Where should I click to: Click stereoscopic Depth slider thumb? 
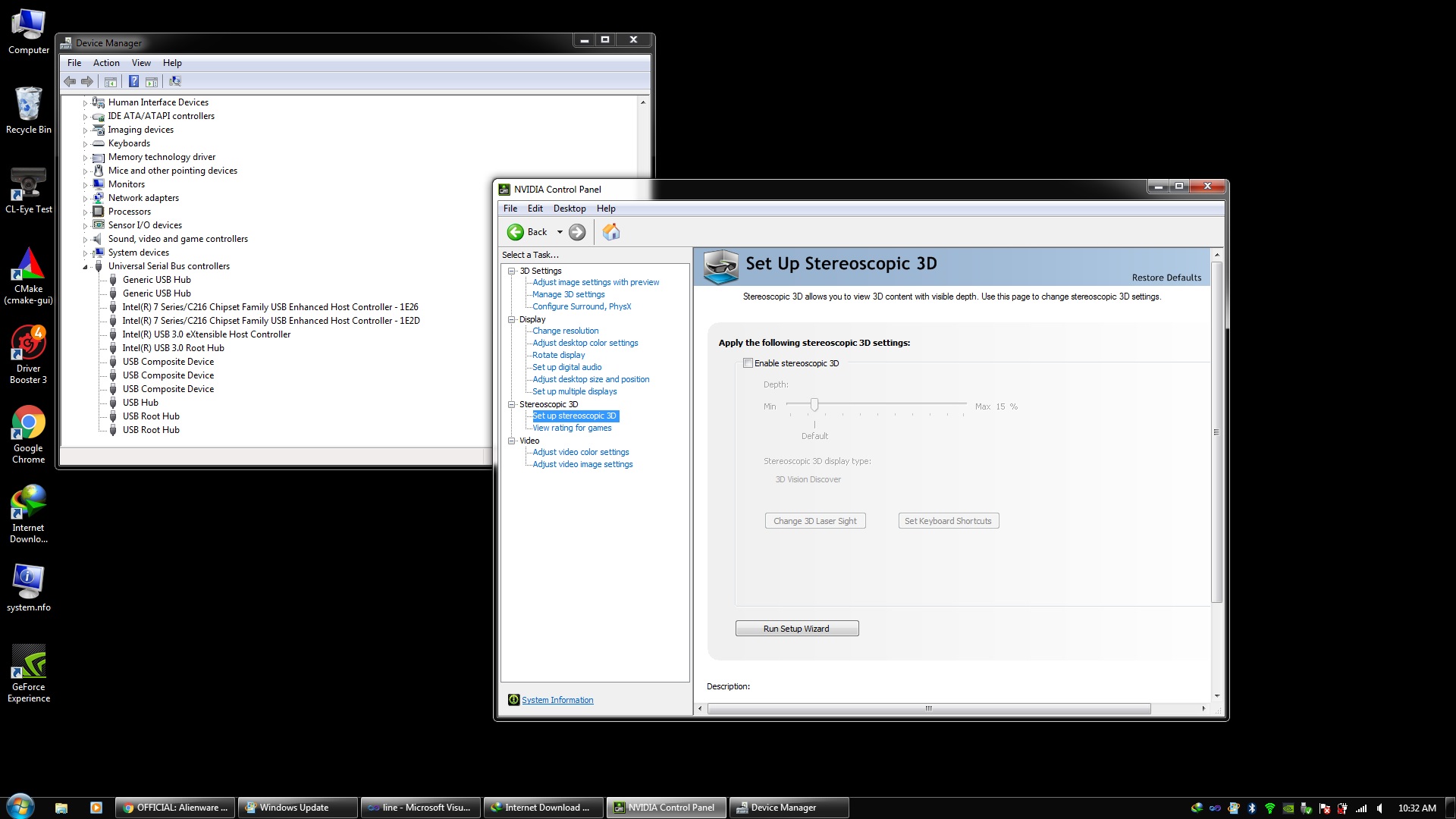click(814, 405)
